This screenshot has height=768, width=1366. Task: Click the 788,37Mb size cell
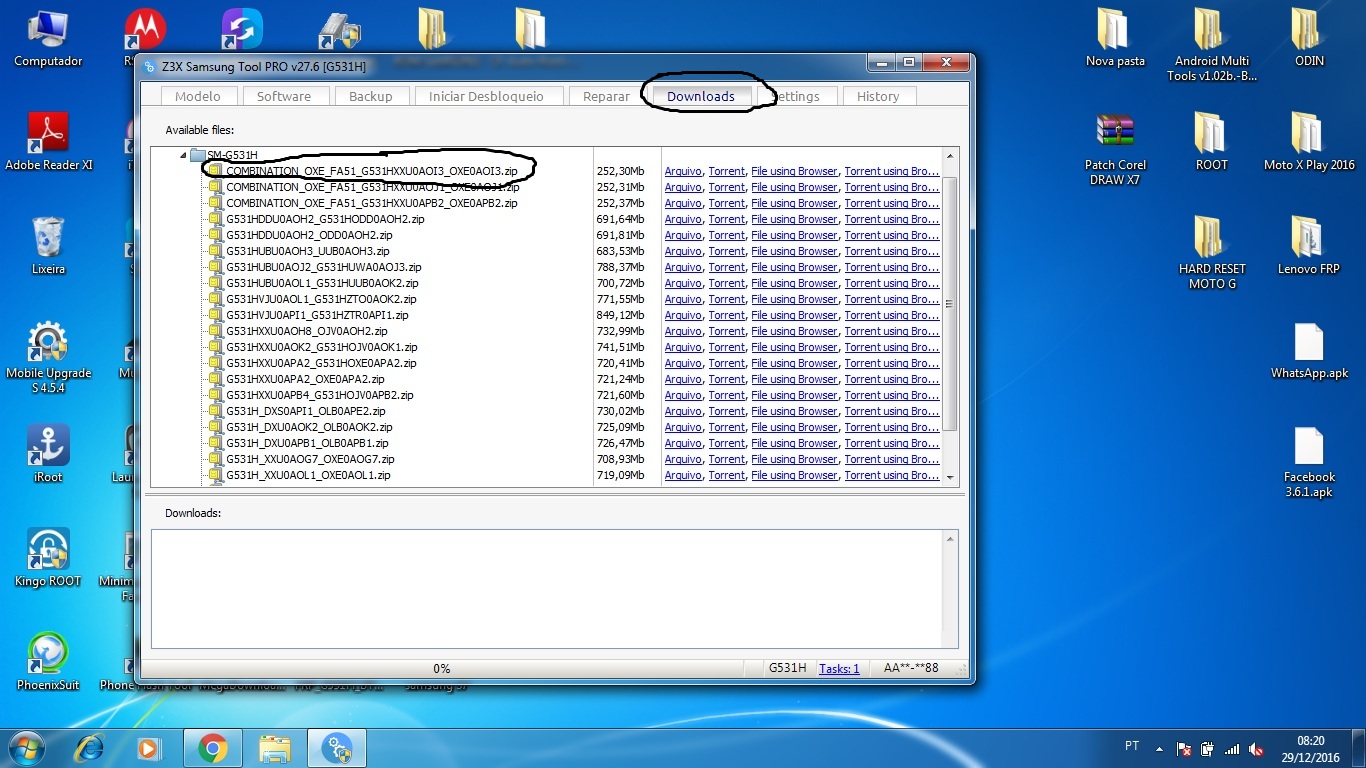(x=620, y=267)
